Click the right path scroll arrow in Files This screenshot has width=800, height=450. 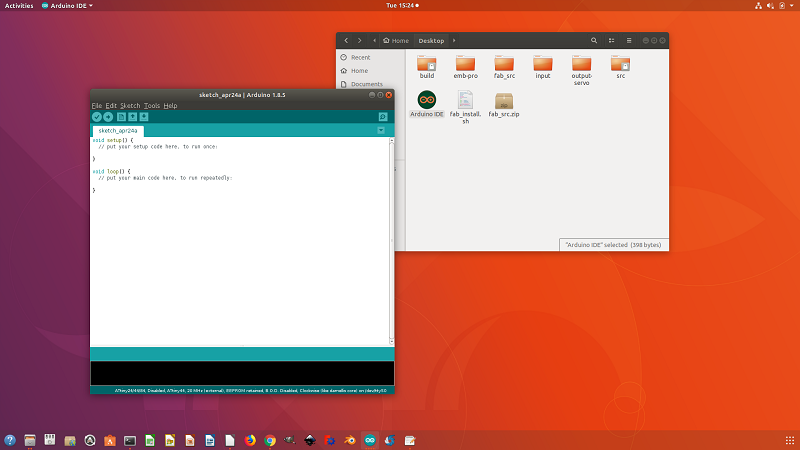454,40
